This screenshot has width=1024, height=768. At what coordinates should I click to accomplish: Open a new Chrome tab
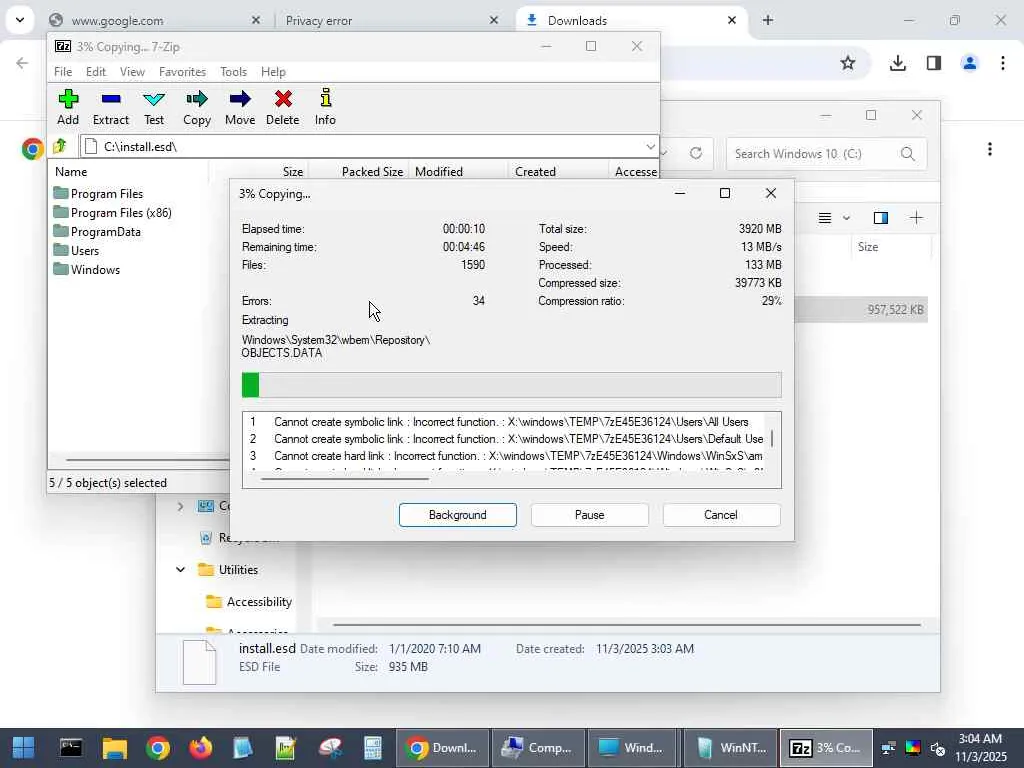coord(768,20)
